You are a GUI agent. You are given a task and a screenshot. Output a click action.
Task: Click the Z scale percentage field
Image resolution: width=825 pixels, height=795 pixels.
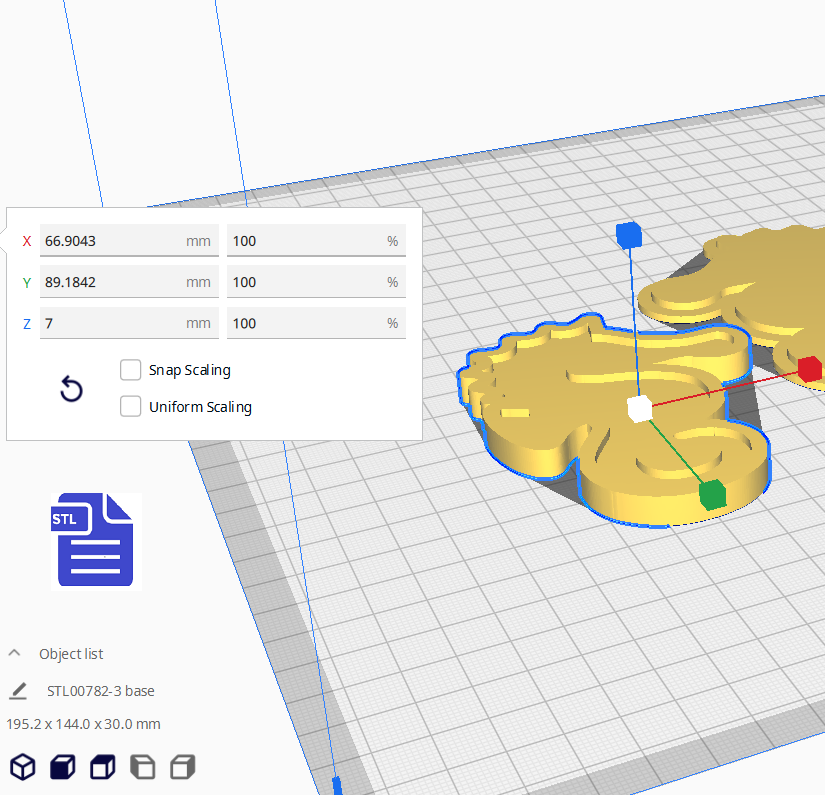coord(305,323)
